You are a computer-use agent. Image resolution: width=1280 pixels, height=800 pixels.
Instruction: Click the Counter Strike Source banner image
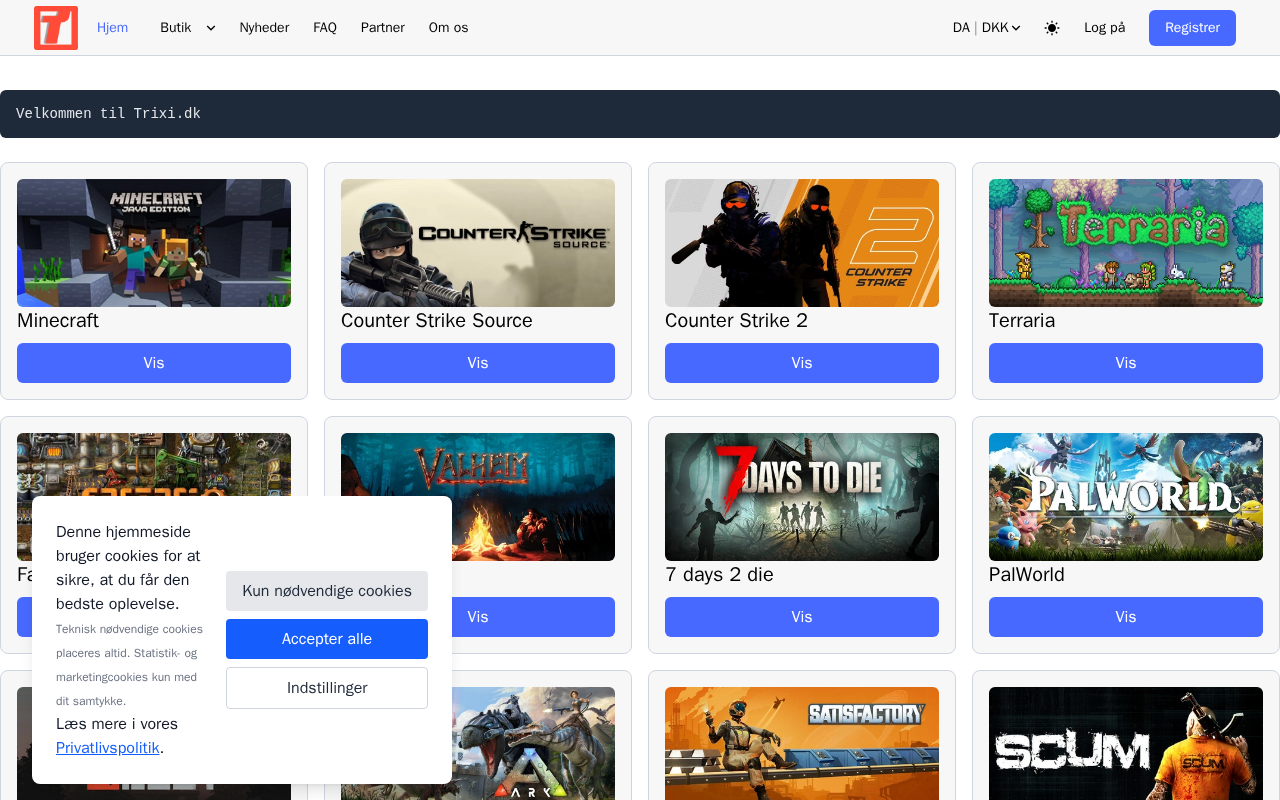tap(478, 243)
